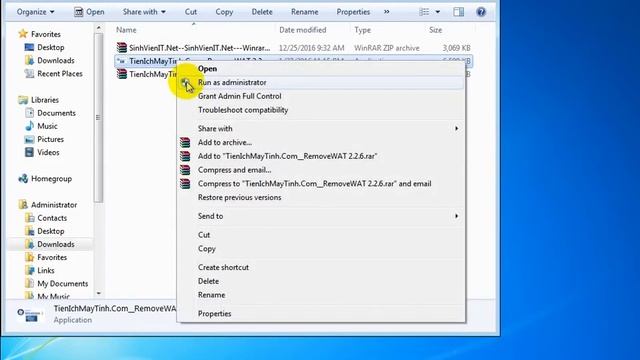Open Recent Places in navigation pane

click(x=54, y=73)
